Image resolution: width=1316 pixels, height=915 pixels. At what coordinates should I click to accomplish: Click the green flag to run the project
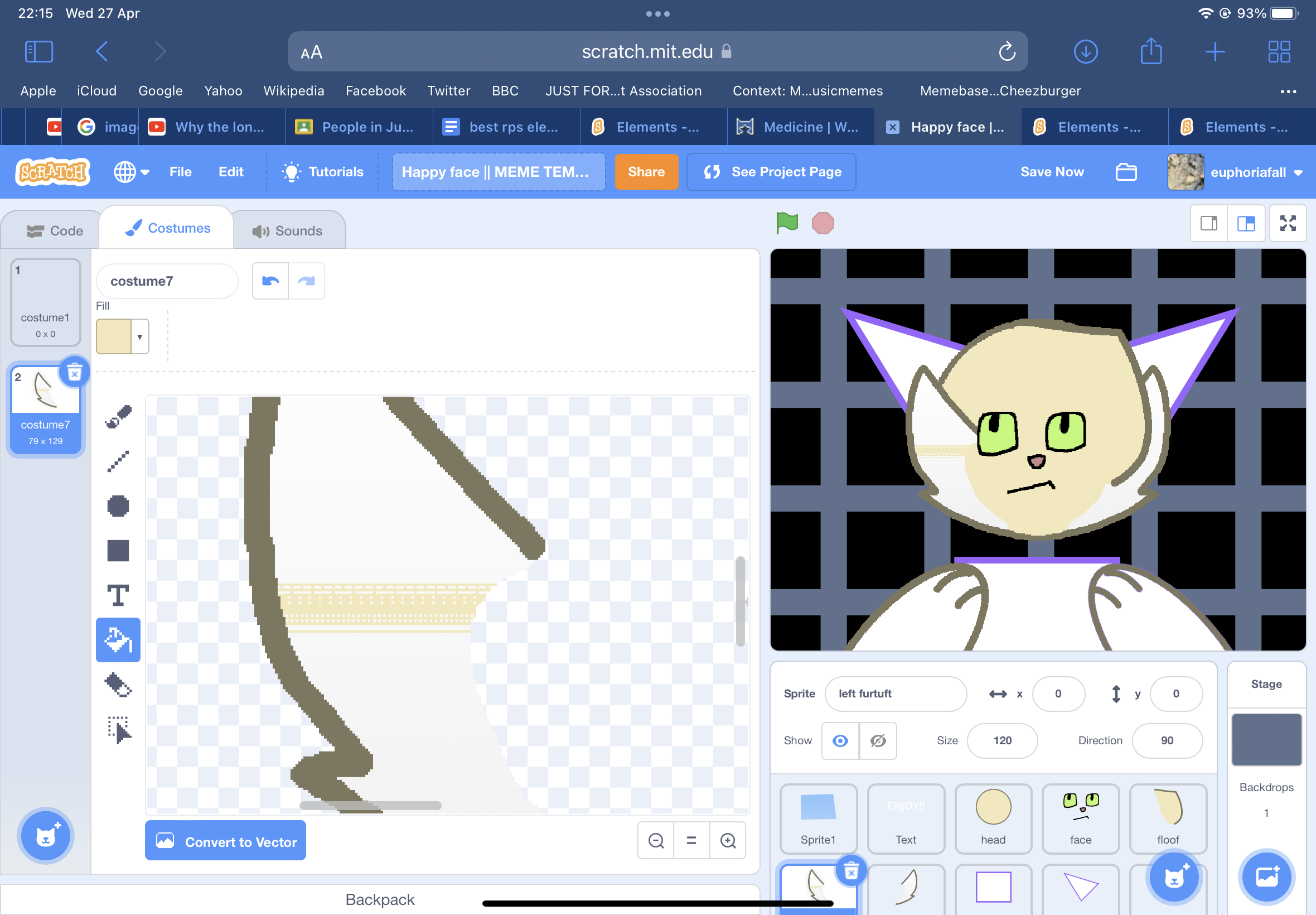click(x=786, y=223)
